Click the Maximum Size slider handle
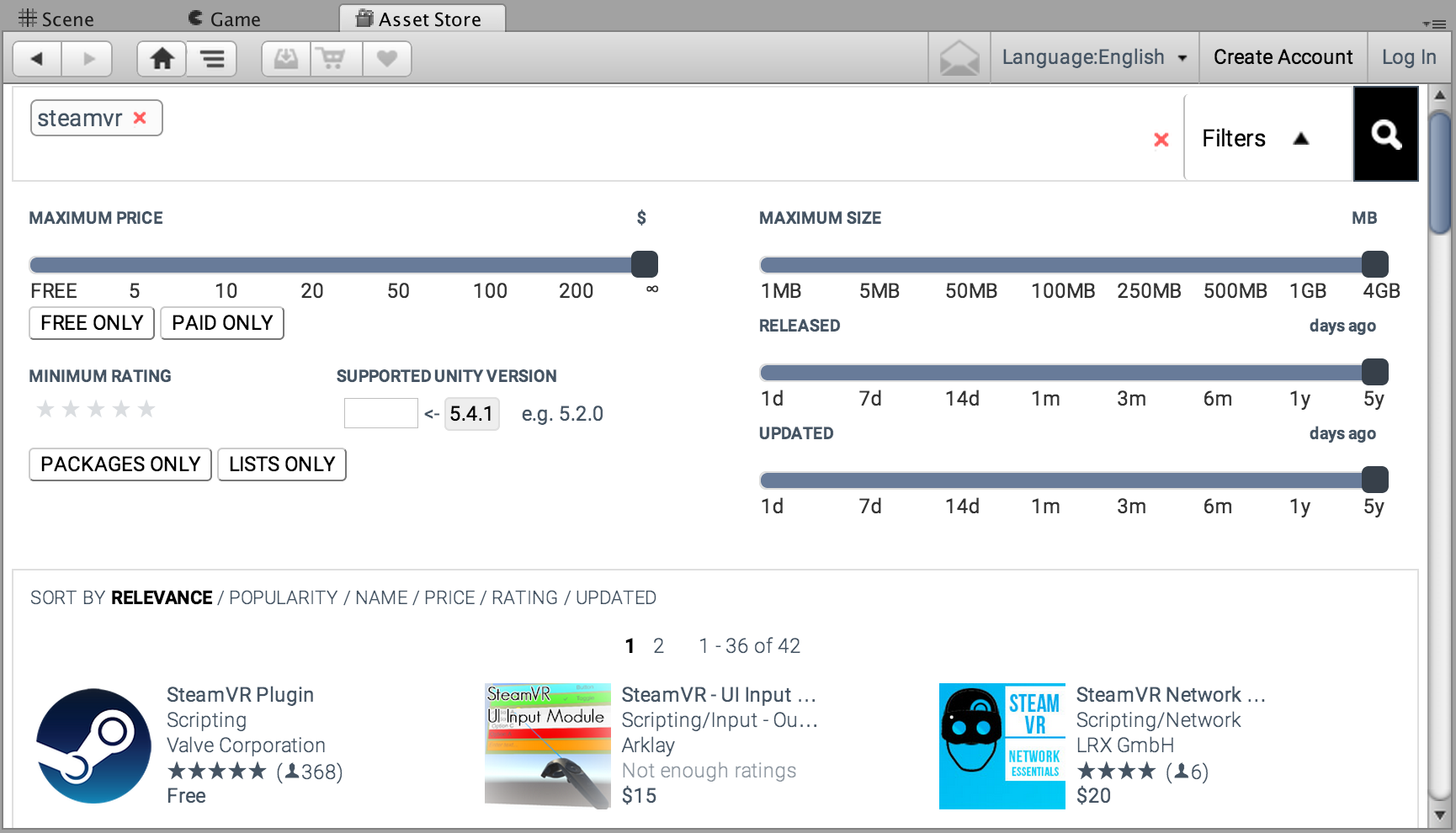The width and height of the screenshot is (1456, 833). point(1375,264)
